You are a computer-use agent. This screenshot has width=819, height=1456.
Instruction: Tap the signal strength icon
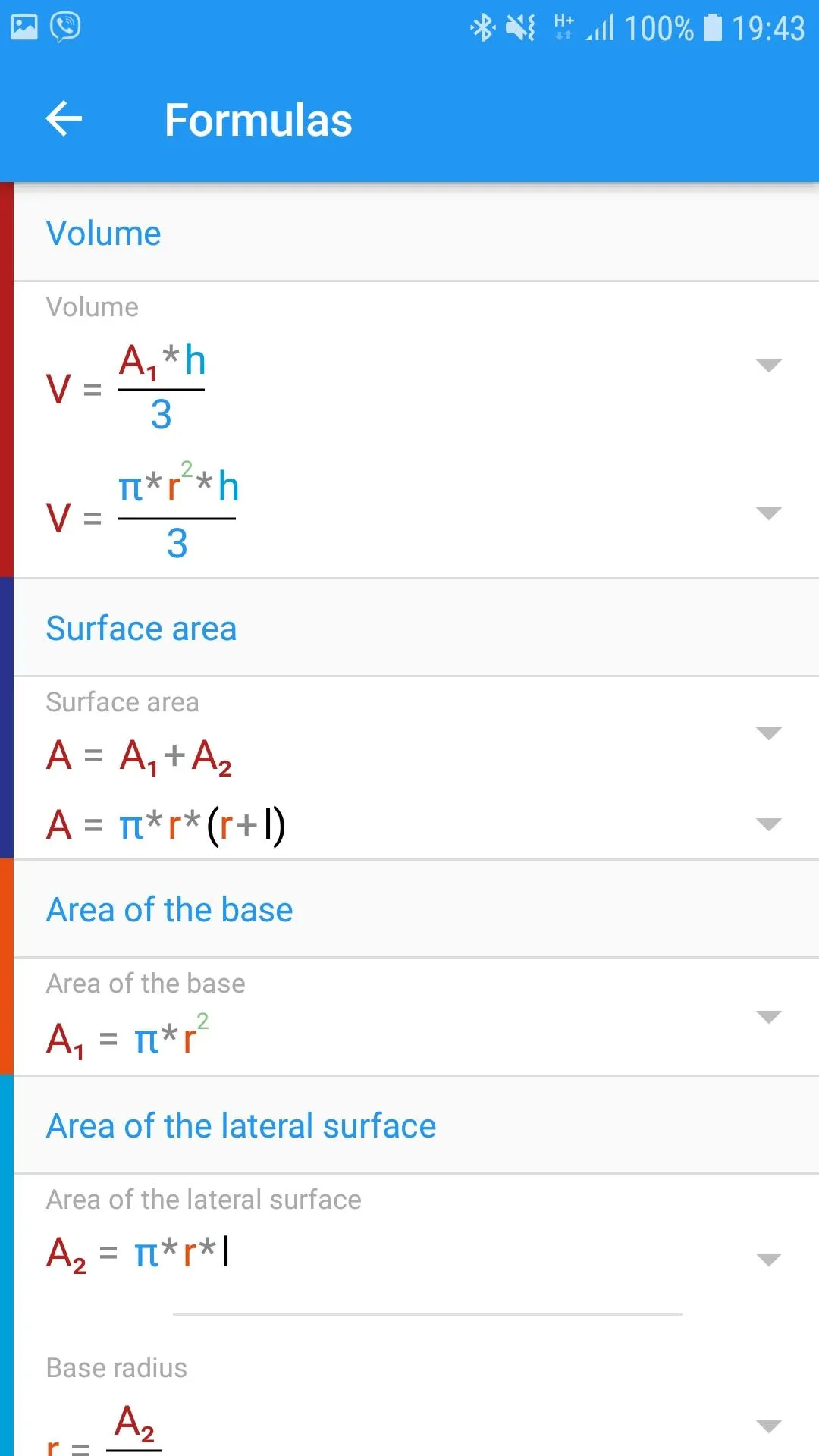[x=600, y=29]
